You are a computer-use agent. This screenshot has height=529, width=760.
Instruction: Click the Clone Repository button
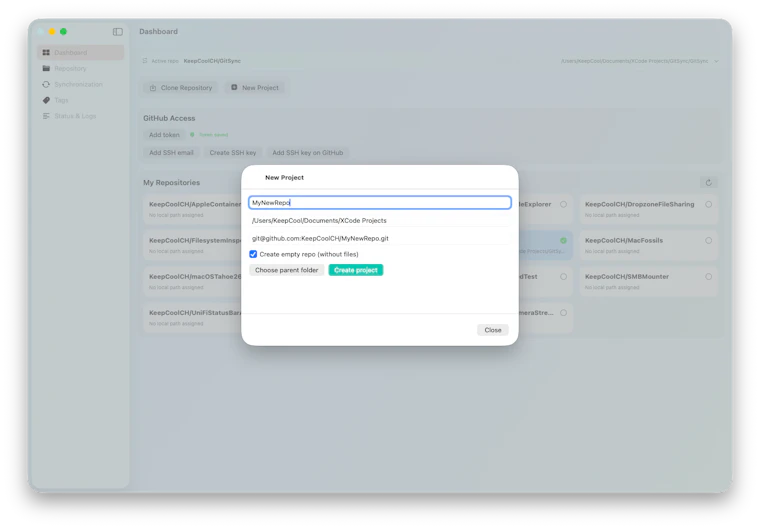181,88
